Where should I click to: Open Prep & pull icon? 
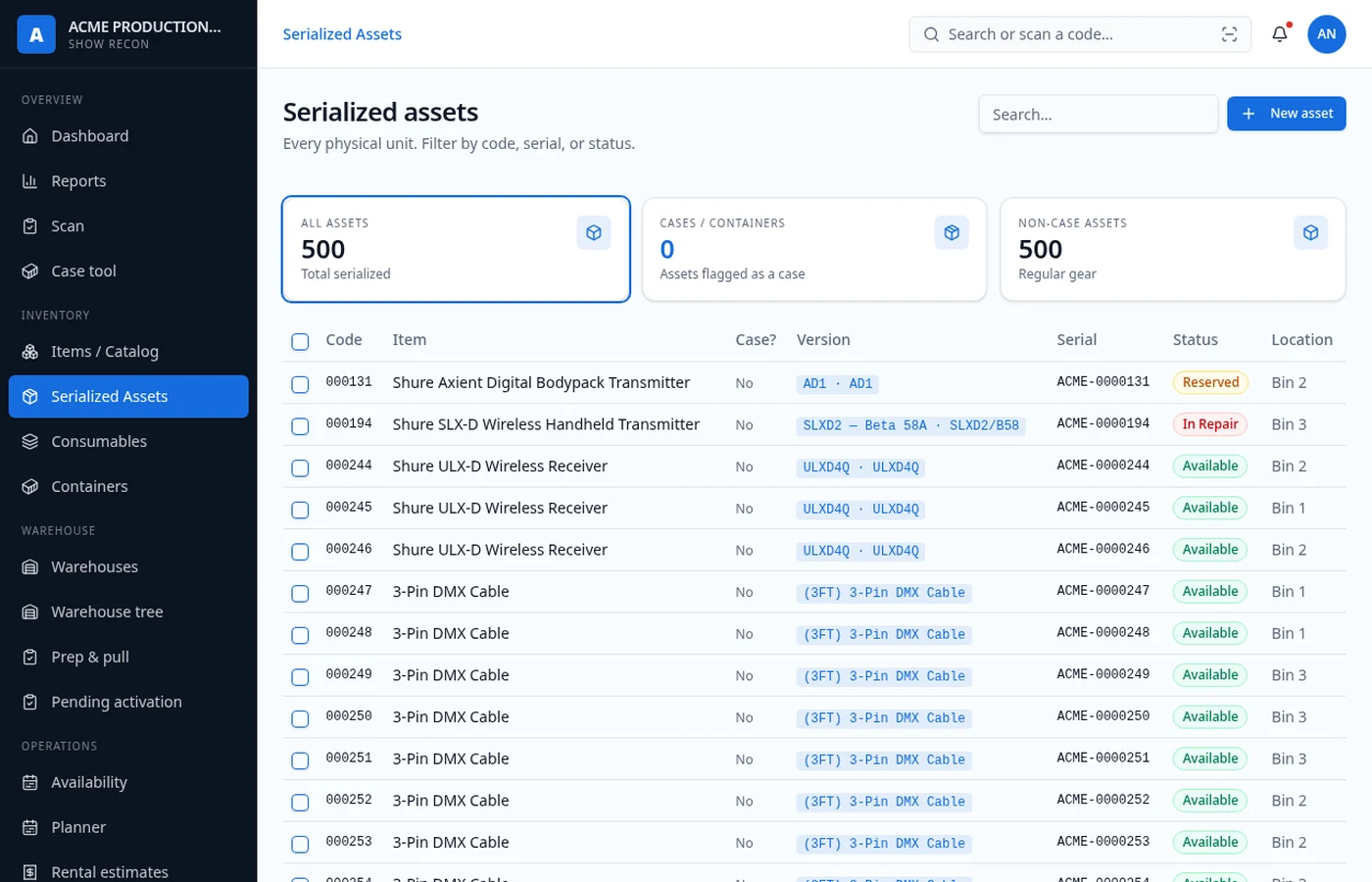pyautogui.click(x=30, y=658)
